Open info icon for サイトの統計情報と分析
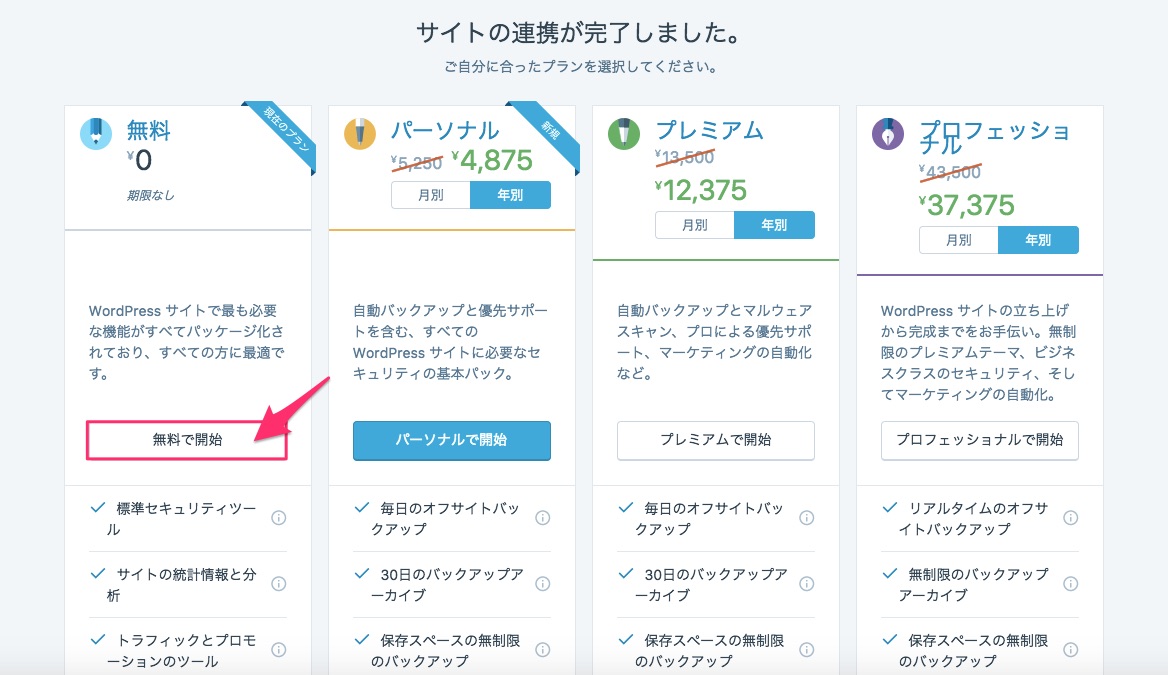The height and width of the screenshot is (675, 1168). point(279,584)
